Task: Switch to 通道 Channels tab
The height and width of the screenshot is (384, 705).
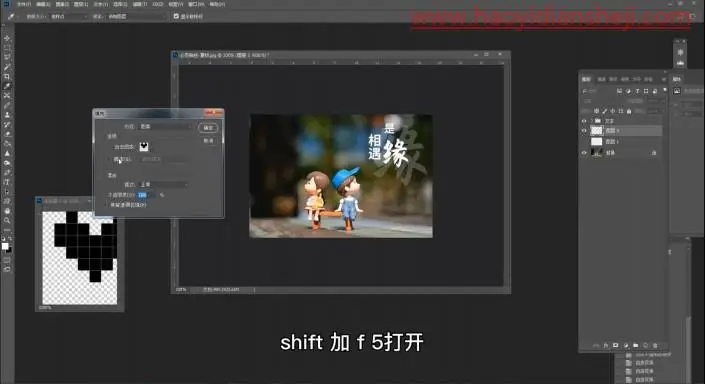Action: pyautogui.click(x=602, y=79)
